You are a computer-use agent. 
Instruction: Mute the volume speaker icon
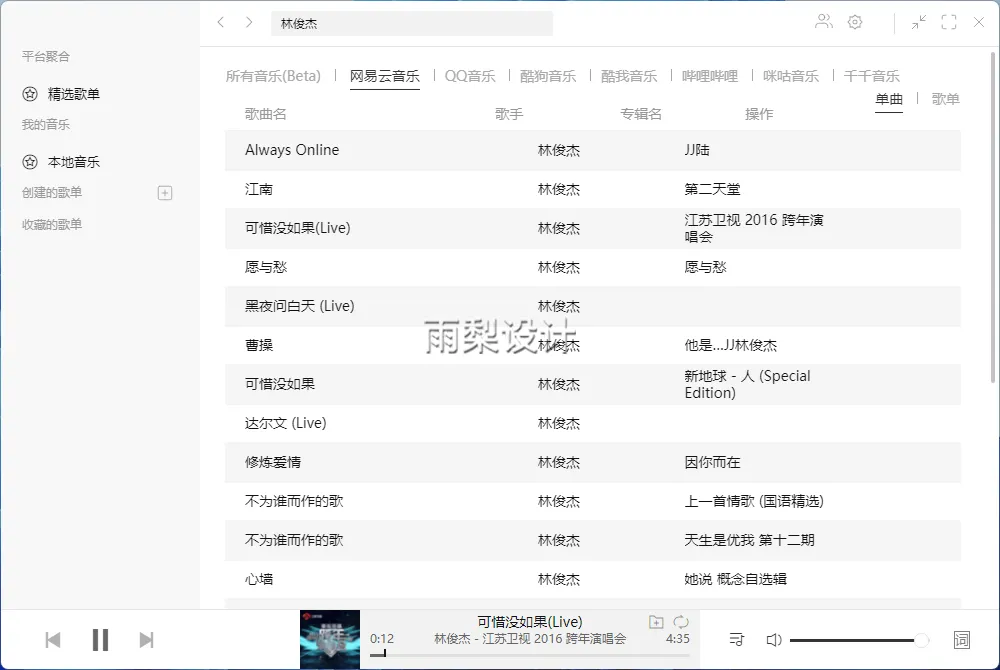coord(774,639)
